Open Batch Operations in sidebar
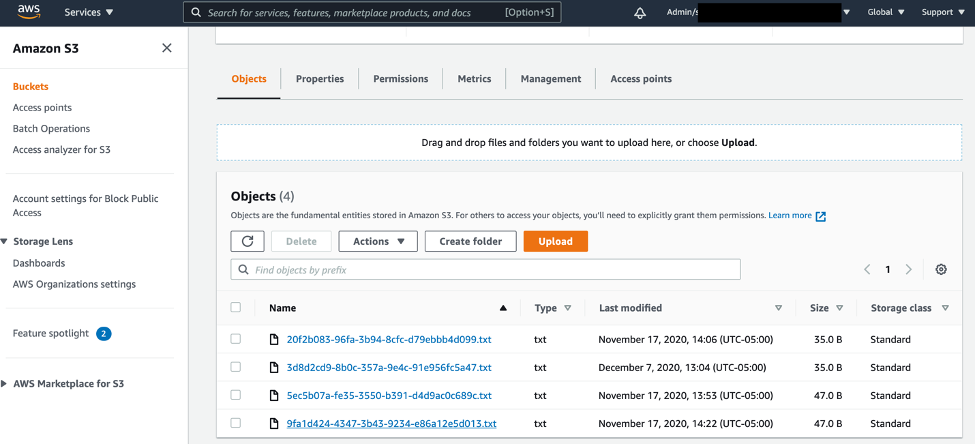The width and height of the screenshot is (977, 445). (x=51, y=129)
